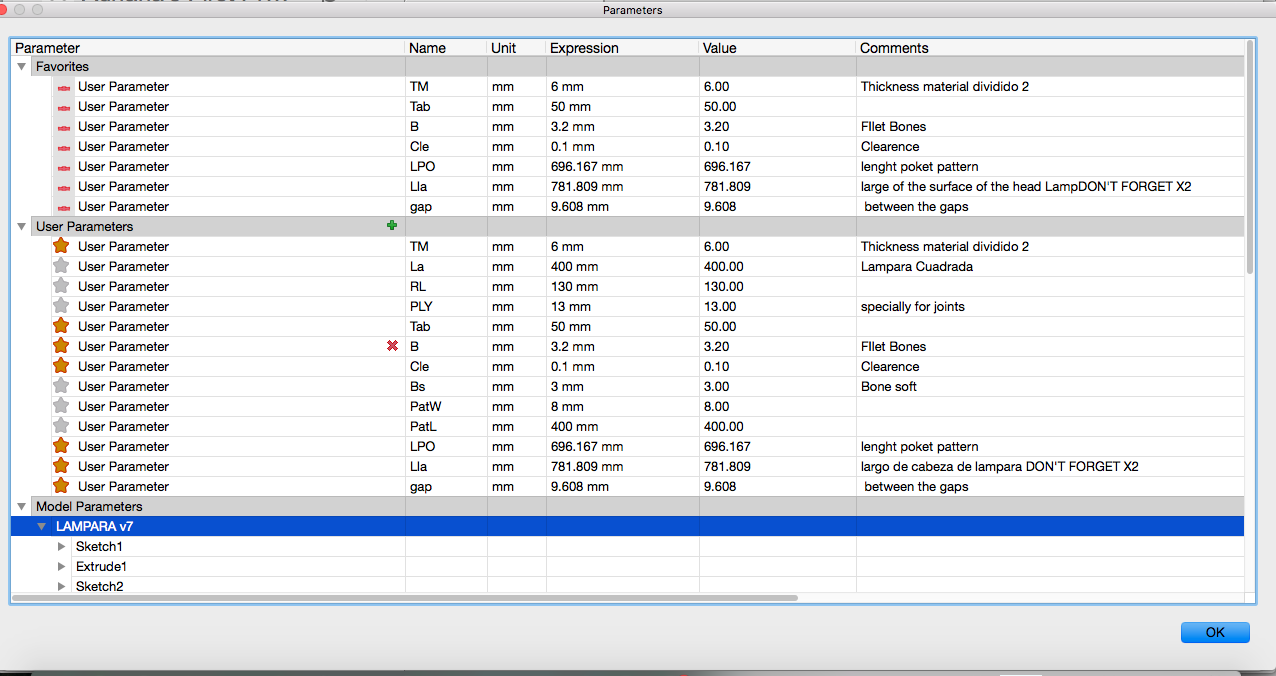The image size is (1276, 676).
Task: Expand the Sketch2 node
Action: click(62, 587)
